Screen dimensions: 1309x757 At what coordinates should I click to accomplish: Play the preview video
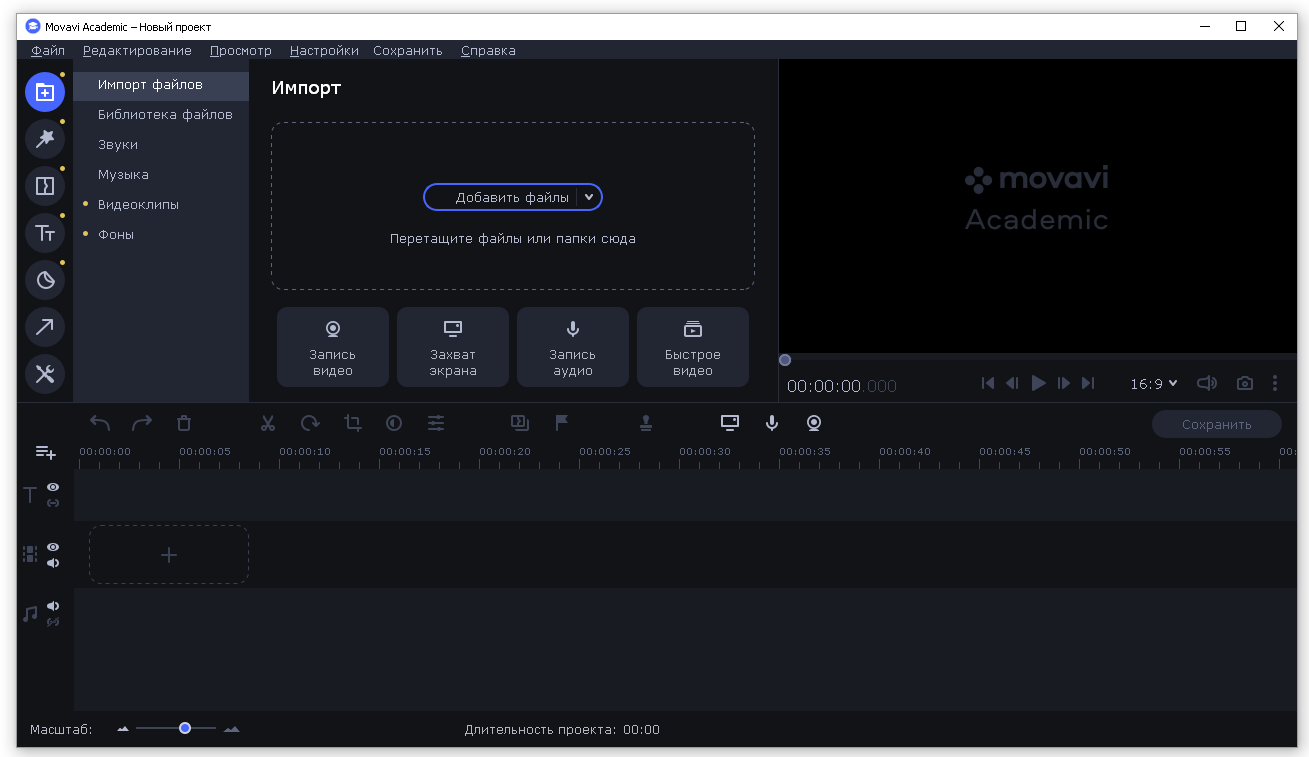tap(1038, 383)
